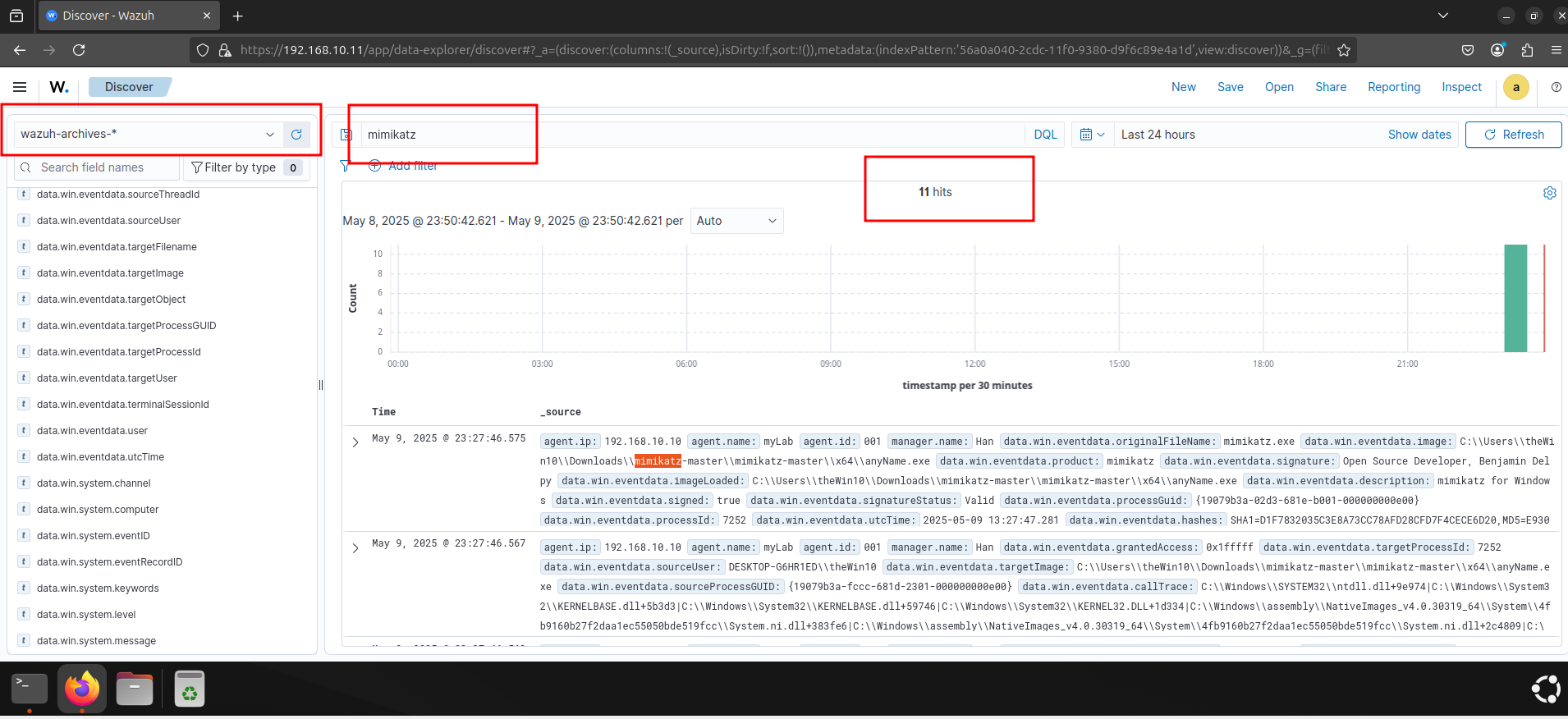The image size is (1568, 719).
Task: Open the wazuh-archives-* index pattern dropdown
Action: click(x=148, y=135)
